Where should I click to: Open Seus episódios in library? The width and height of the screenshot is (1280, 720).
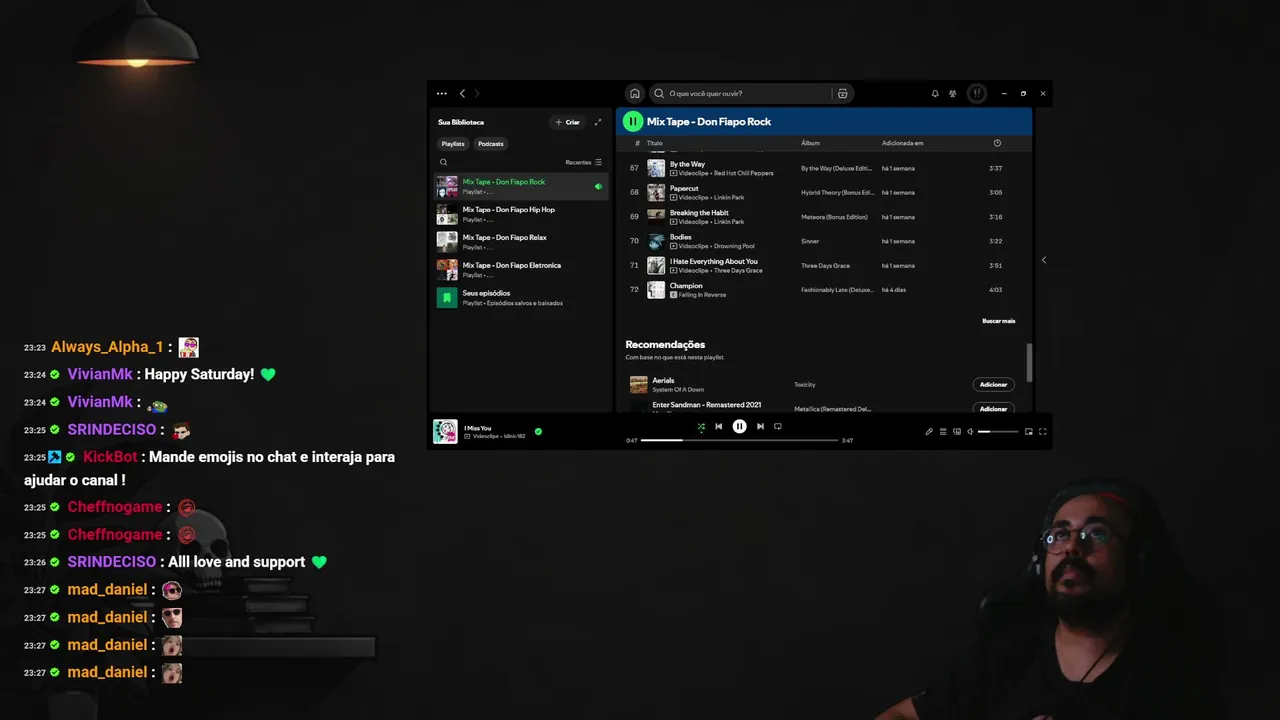521,298
